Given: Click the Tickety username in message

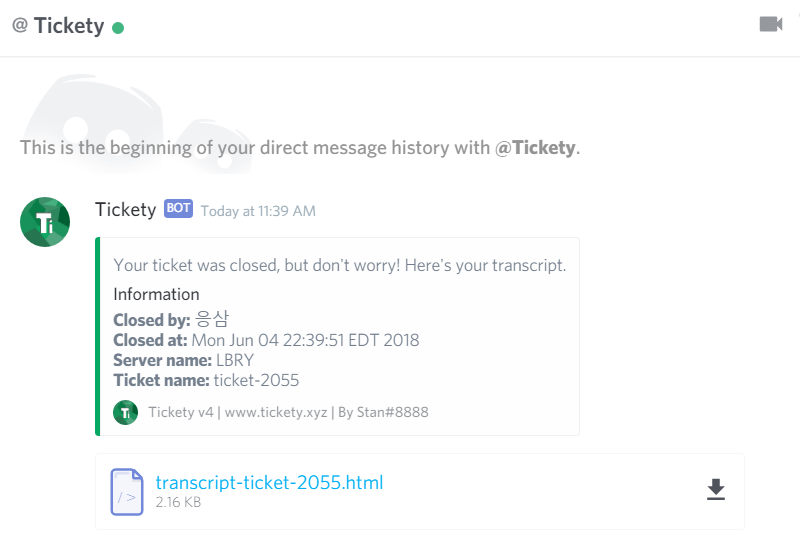Looking at the screenshot, I should (125, 209).
